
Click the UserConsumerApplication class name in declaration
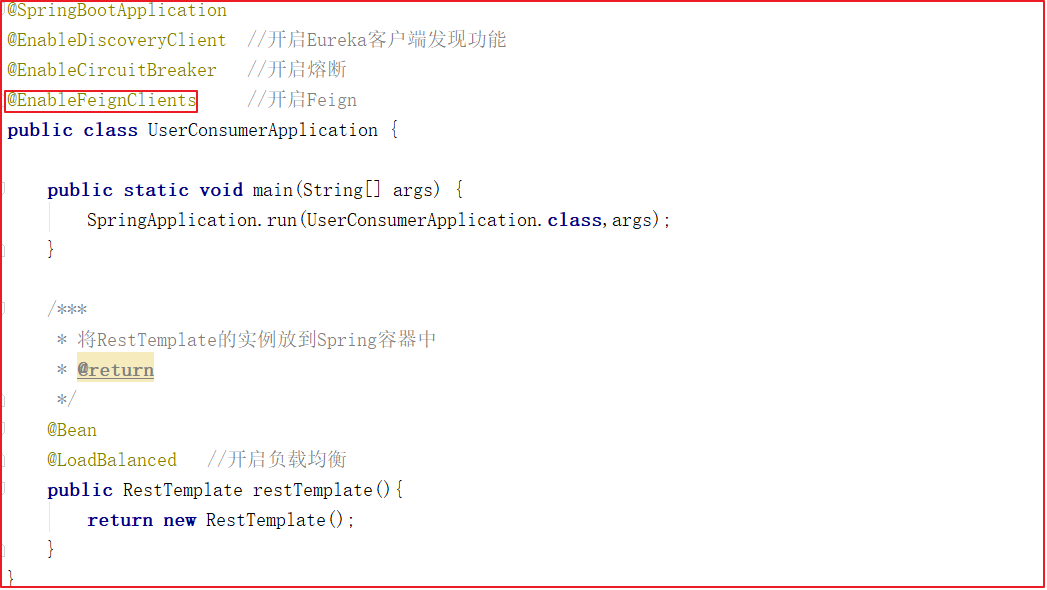click(x=263, y=130)
